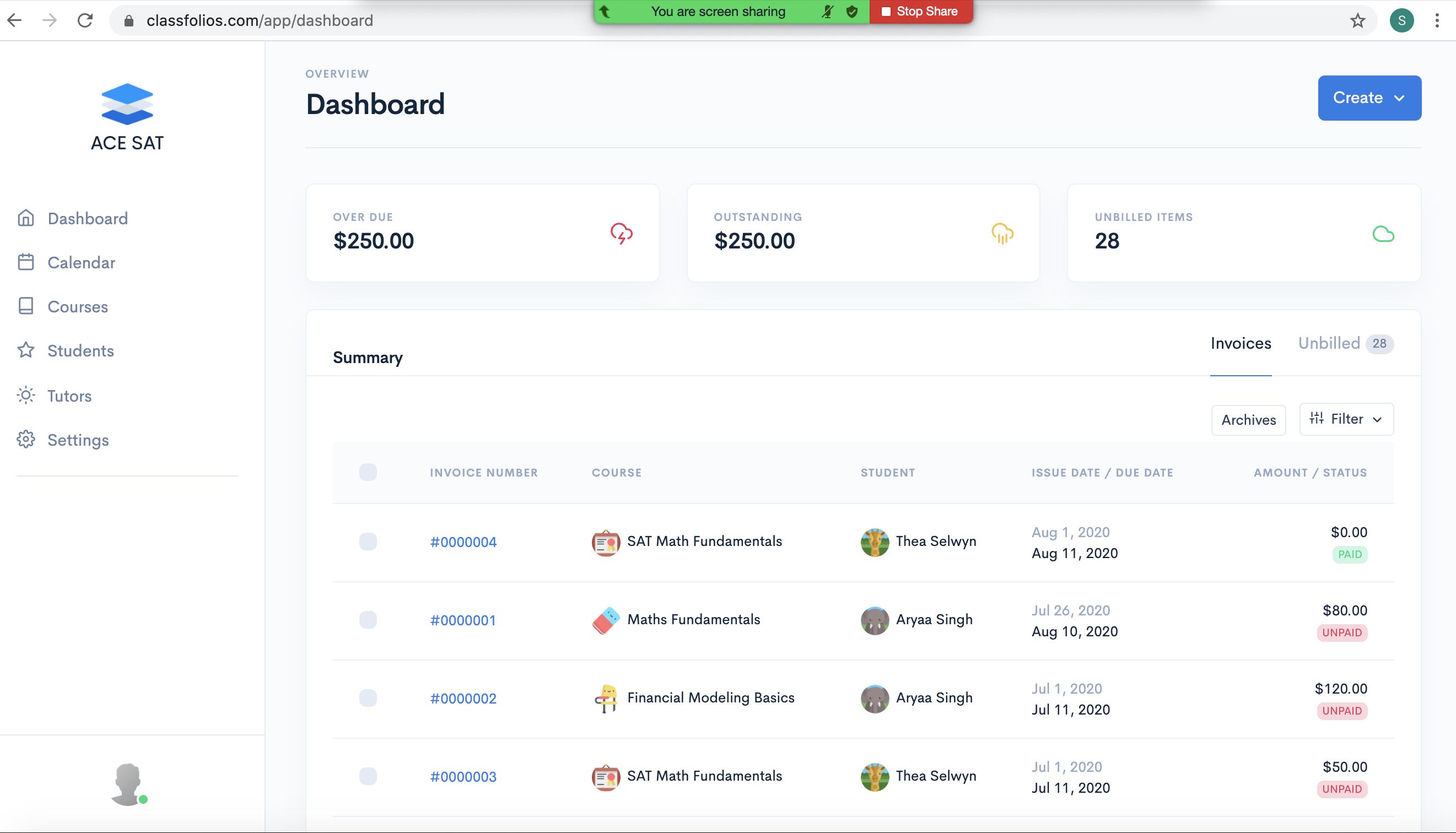Open Settings gear icon in sidebar
The width and height of the screenshot is (1456, 833).
(x=26, y=440)
